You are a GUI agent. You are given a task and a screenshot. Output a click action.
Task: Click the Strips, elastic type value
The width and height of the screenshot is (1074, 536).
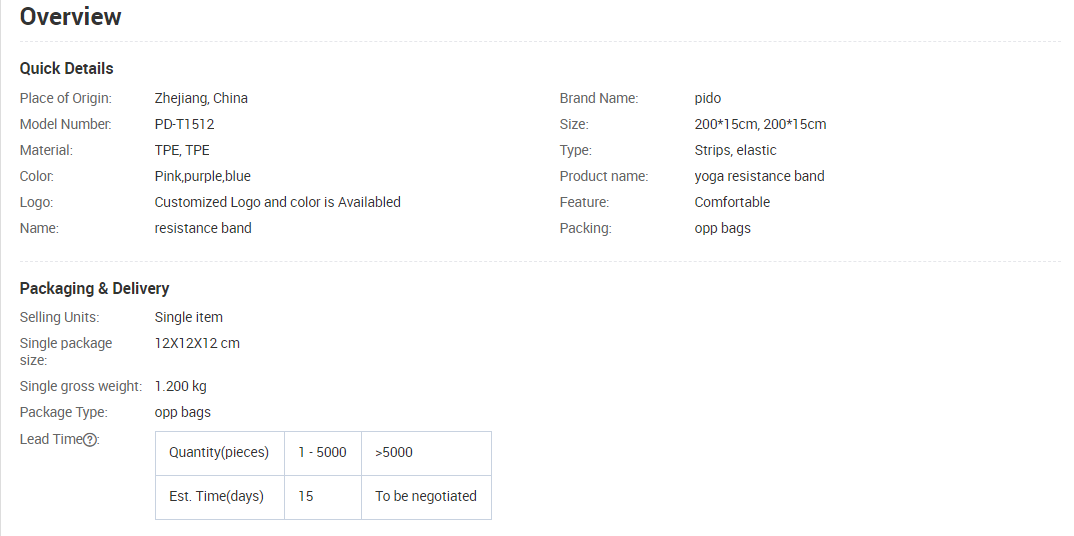735,151
